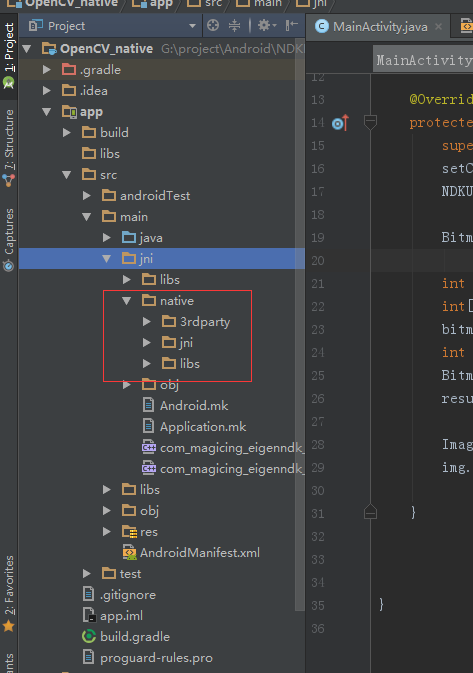Viewport: 473px width, 673px height.
Task: Open the Project panel settings gear
Action: (267, 26)
